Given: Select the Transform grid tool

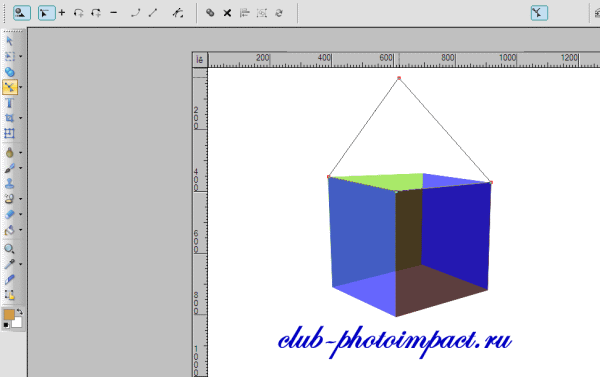Looking at the screenshot, I should point(10,133).
